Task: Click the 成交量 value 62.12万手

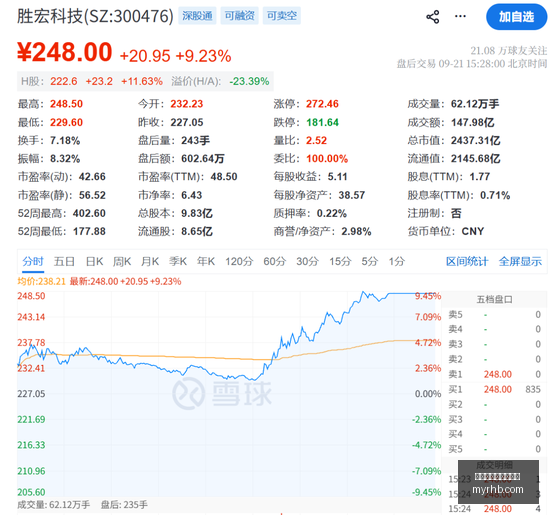Action: point(475,104)
